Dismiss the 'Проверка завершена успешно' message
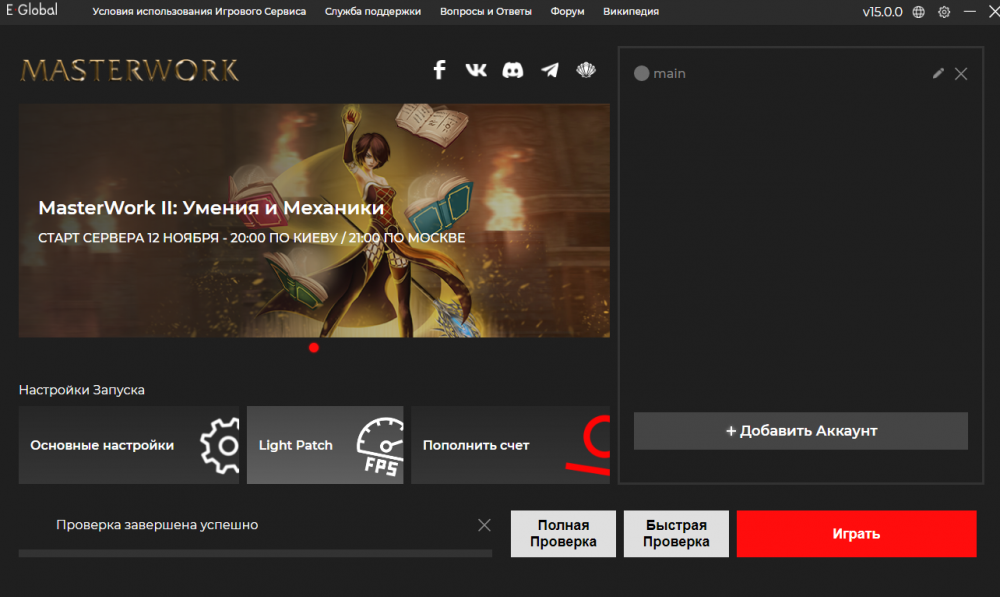Screen dimensions: 1000x597 [484, 525]
